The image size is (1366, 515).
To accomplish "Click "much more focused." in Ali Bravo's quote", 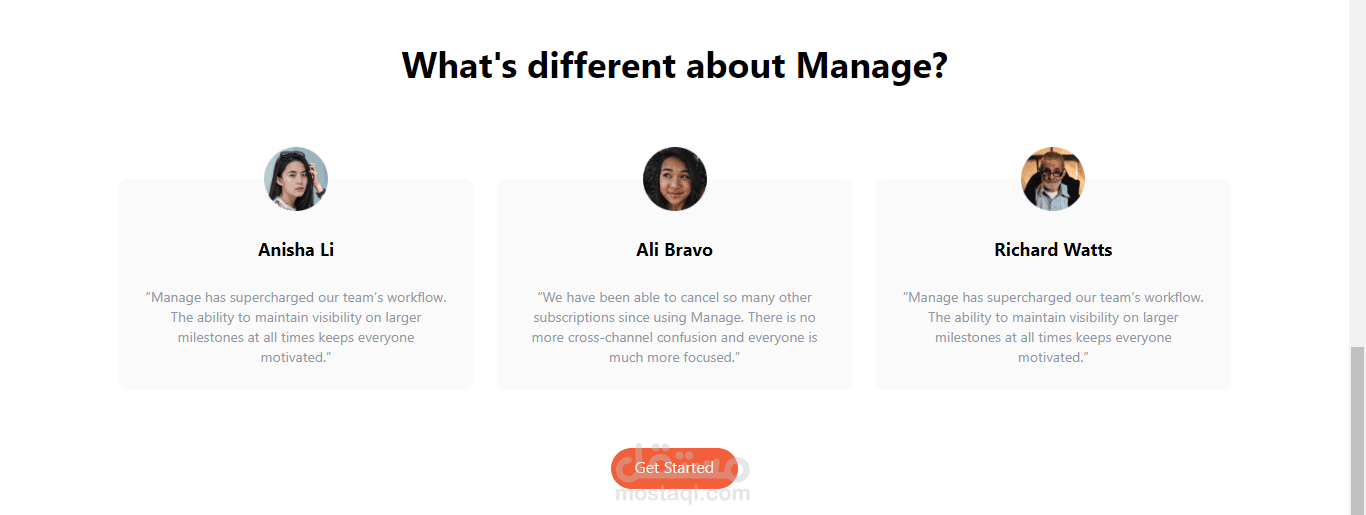I will tap(675, 358).
